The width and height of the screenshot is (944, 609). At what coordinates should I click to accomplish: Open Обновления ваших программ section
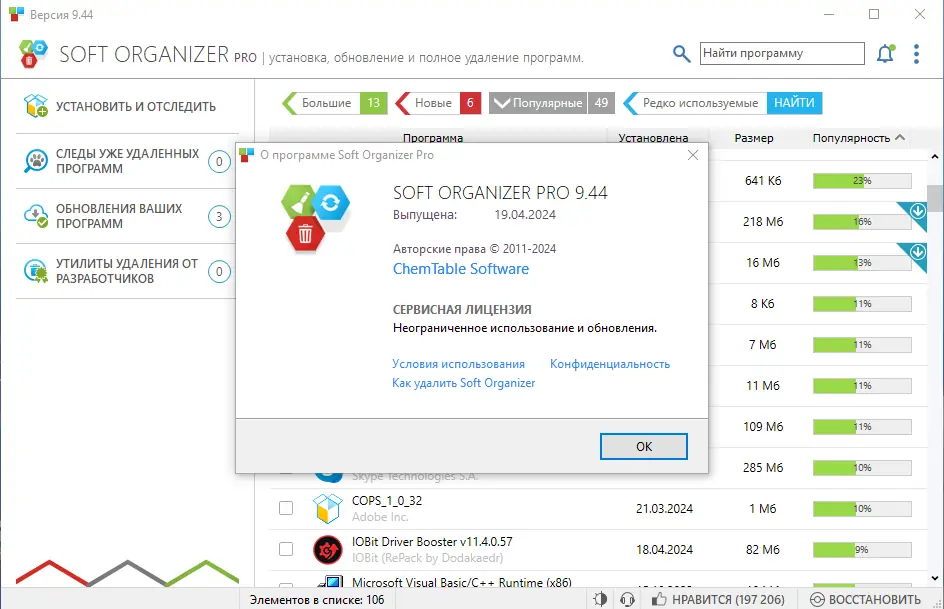[127, 216]
